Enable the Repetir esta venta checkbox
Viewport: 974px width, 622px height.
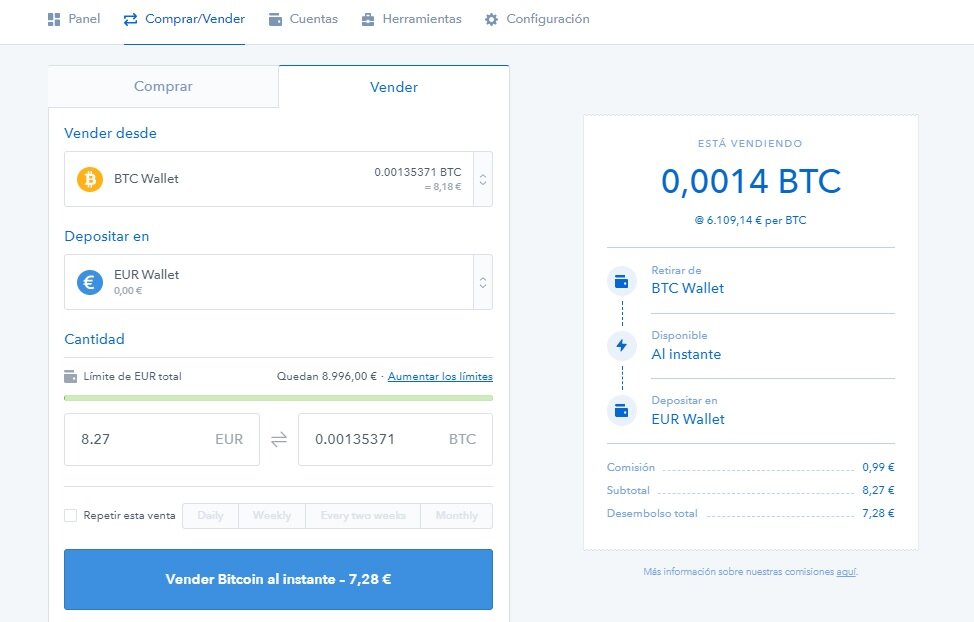click(70, 516)
